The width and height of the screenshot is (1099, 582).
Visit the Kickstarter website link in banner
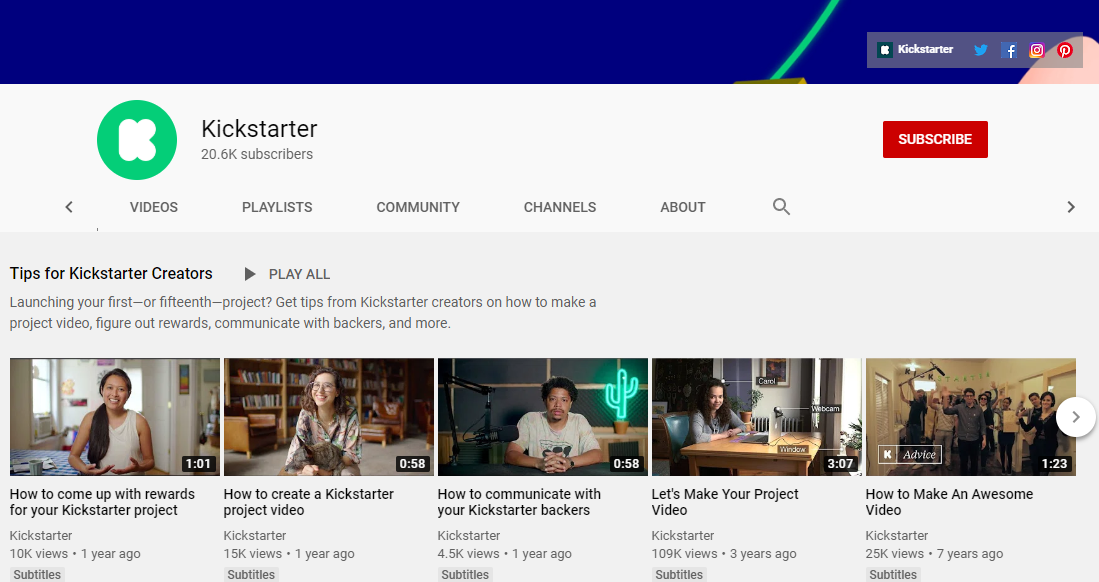click(x=915, y=49)
